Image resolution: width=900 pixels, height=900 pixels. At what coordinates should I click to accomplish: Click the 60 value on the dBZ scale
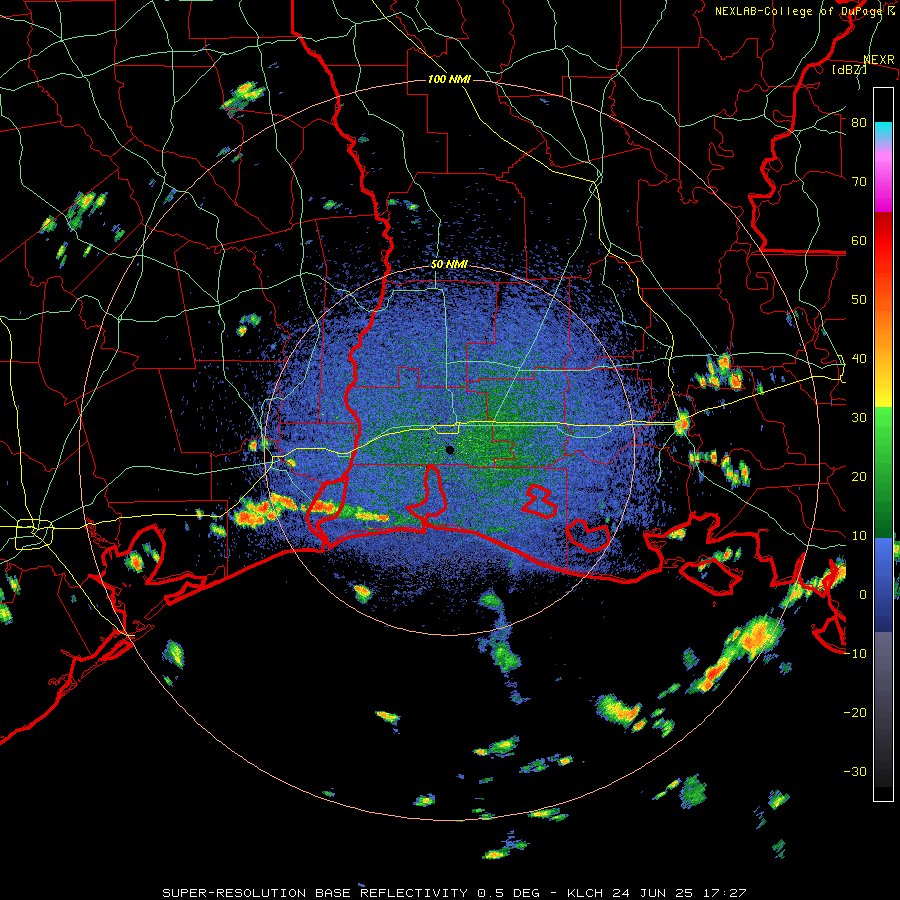(x=859, y=241)
